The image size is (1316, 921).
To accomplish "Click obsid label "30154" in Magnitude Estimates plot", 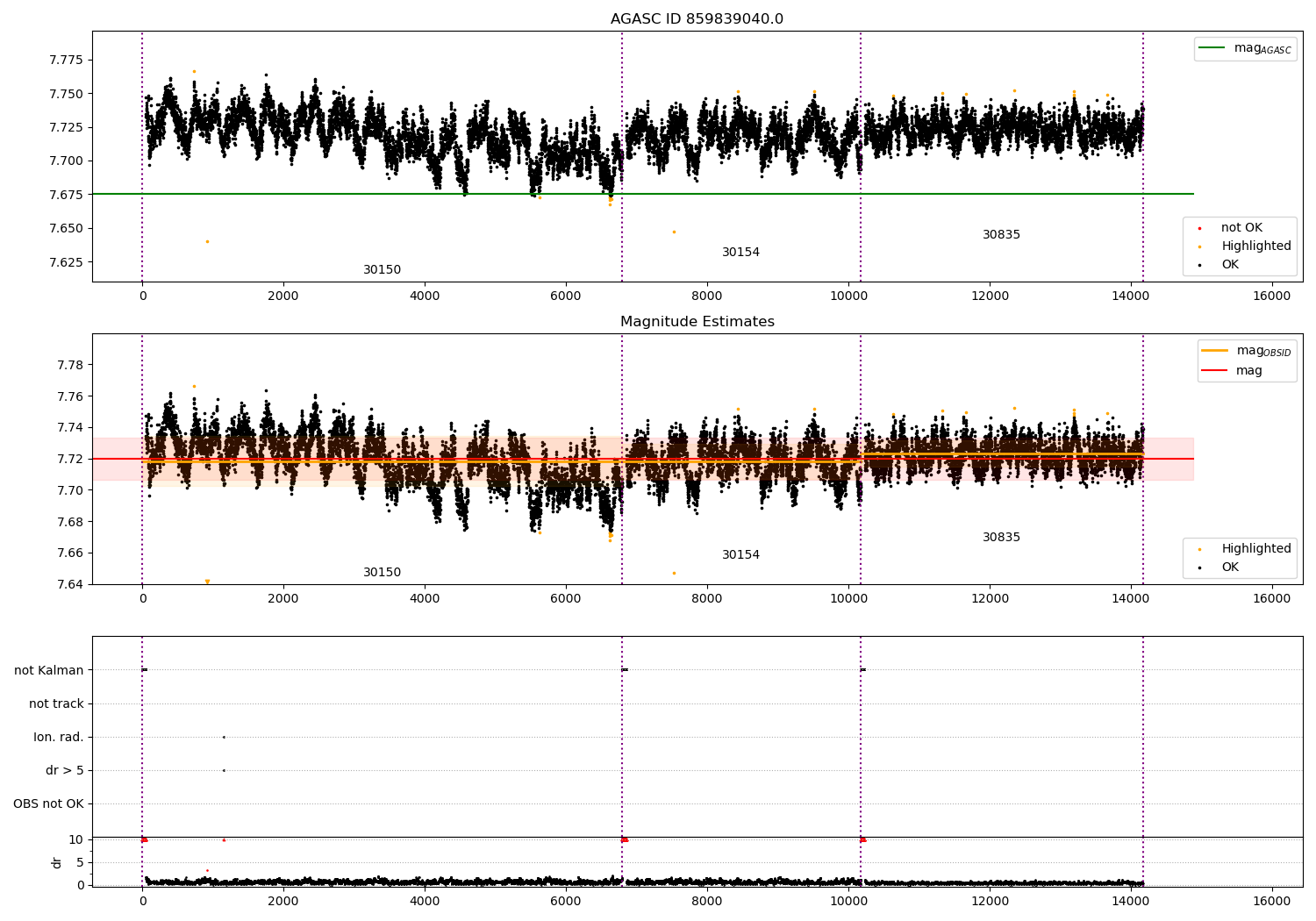I will click(x=740, y=554).
